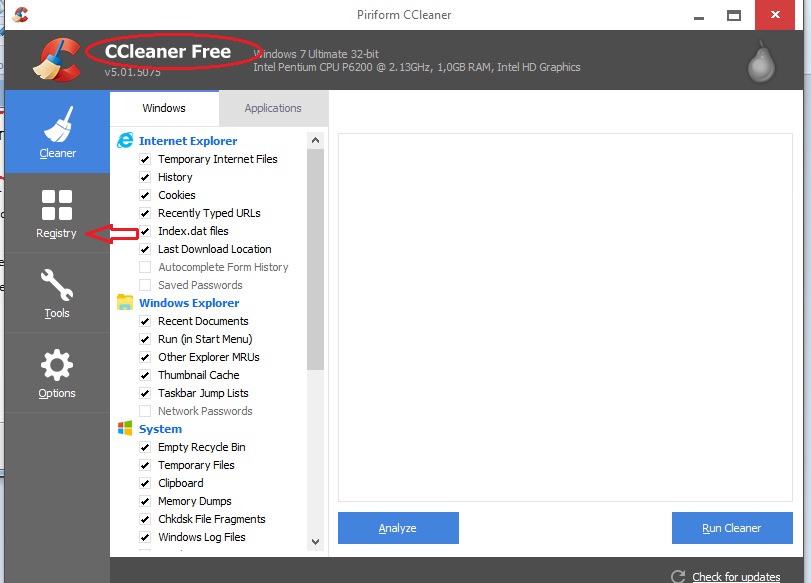811x583 pixels.
Task: Enable Autocomplete Form History
Action: [145, 267]
